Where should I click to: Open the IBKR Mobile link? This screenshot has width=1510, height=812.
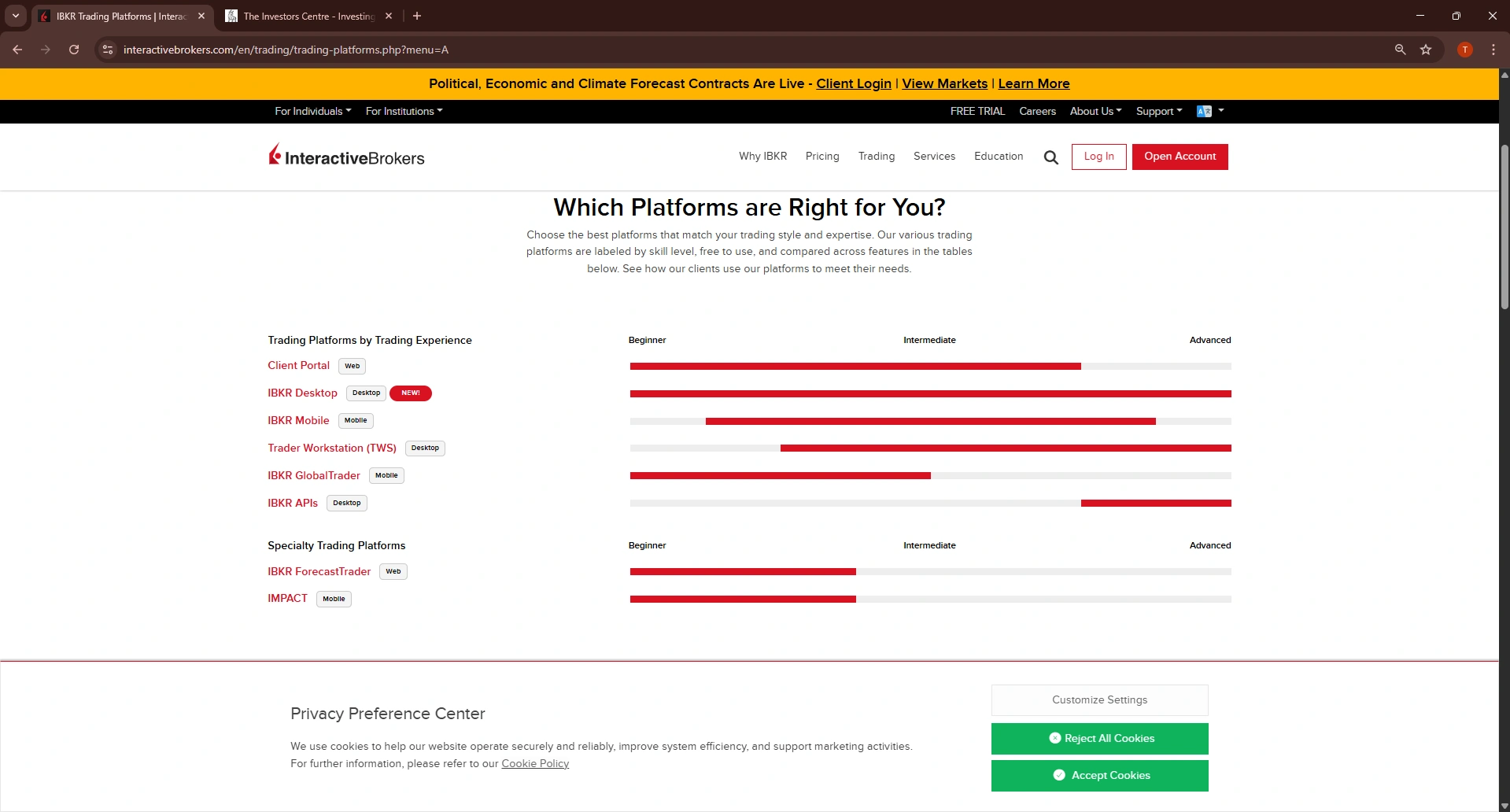(298, 421)
